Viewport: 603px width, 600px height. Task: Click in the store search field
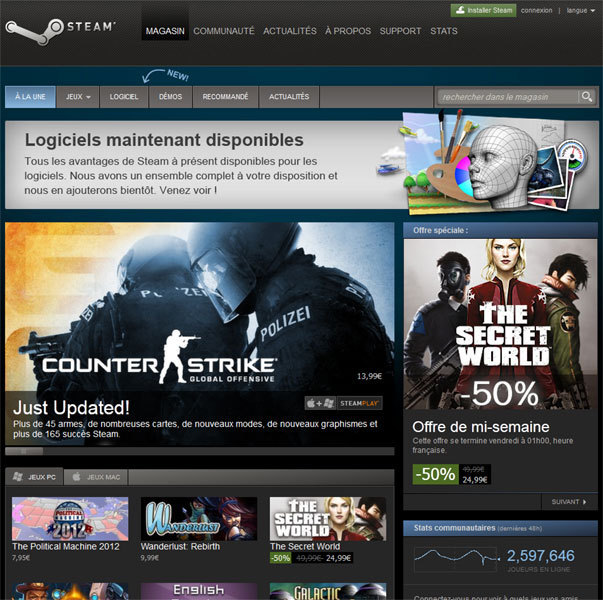point(508,97)
